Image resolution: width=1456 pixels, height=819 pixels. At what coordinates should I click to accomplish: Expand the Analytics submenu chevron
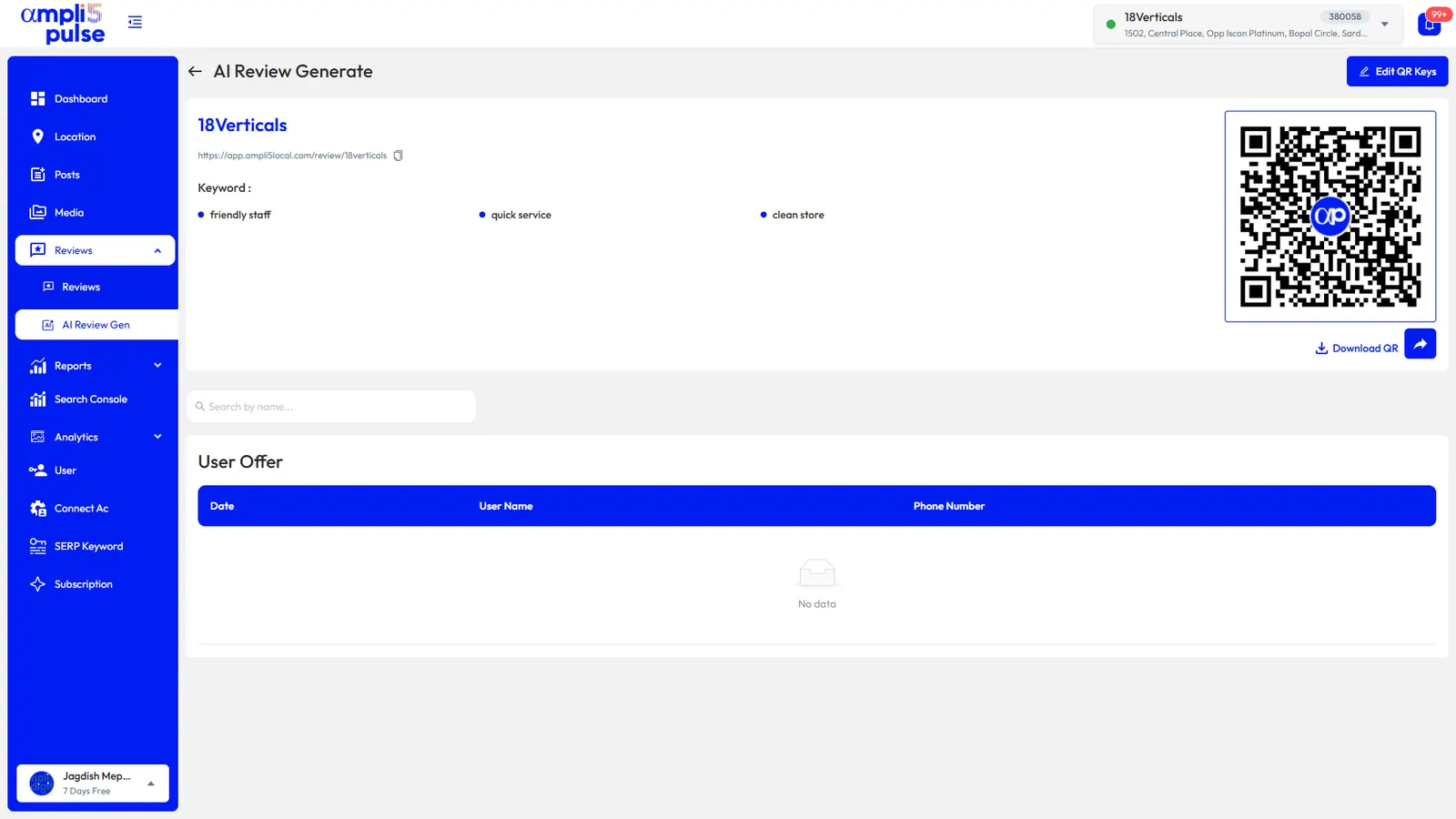157,437
